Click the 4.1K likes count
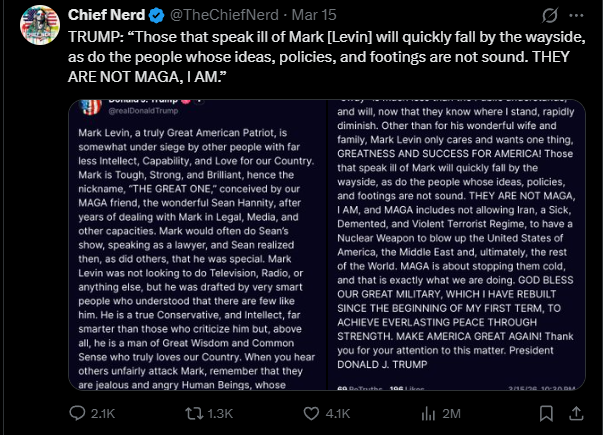603x435 pixels. point(338,413)
